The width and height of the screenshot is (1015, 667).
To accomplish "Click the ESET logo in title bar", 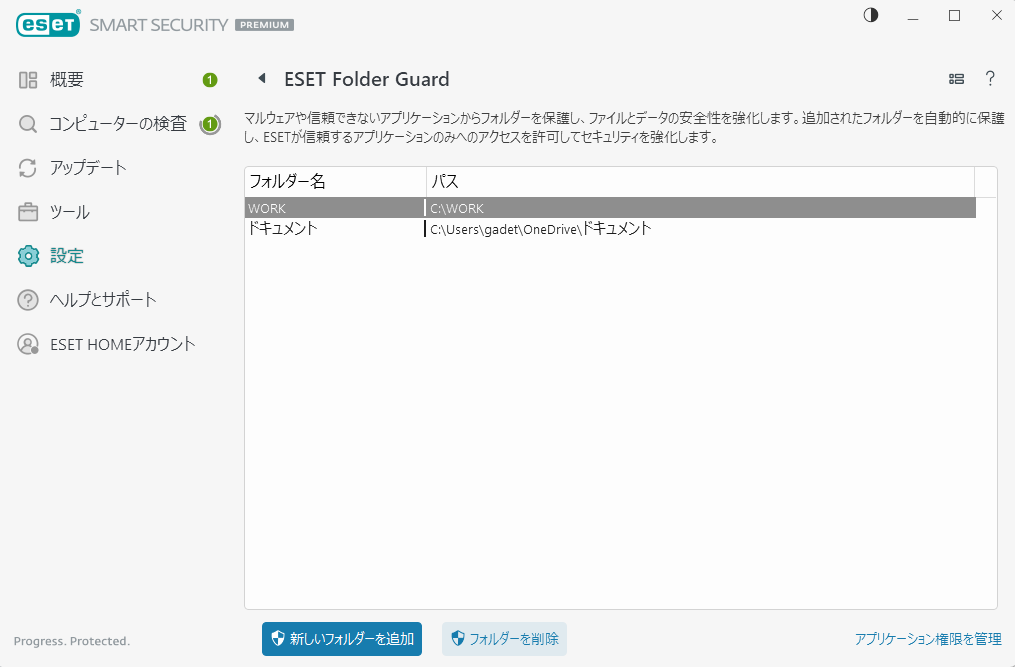I will [47, 24].
